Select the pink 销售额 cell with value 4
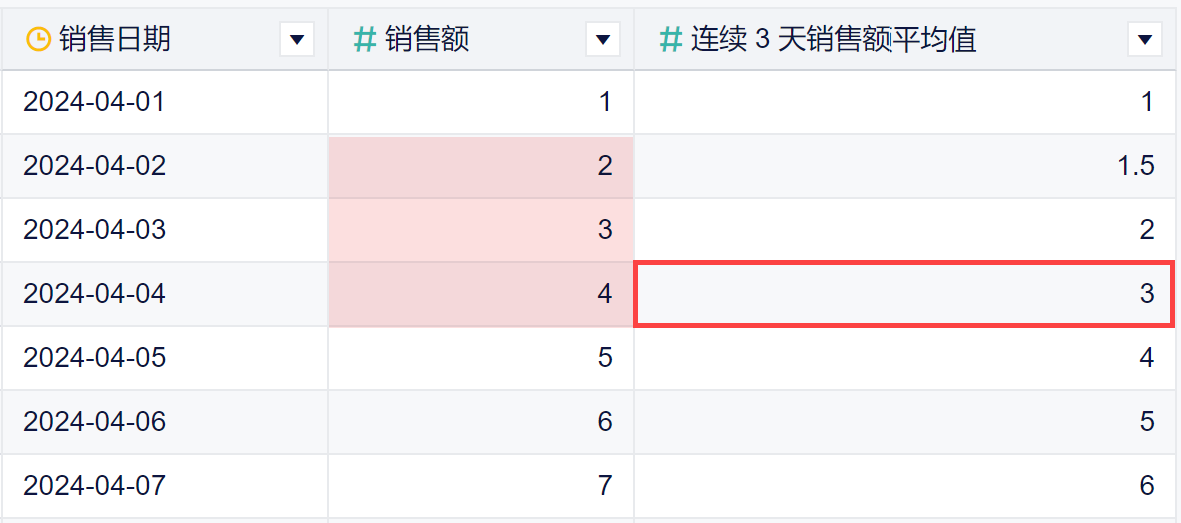This screenshot has width=1181, height=523. click(481, 294)
